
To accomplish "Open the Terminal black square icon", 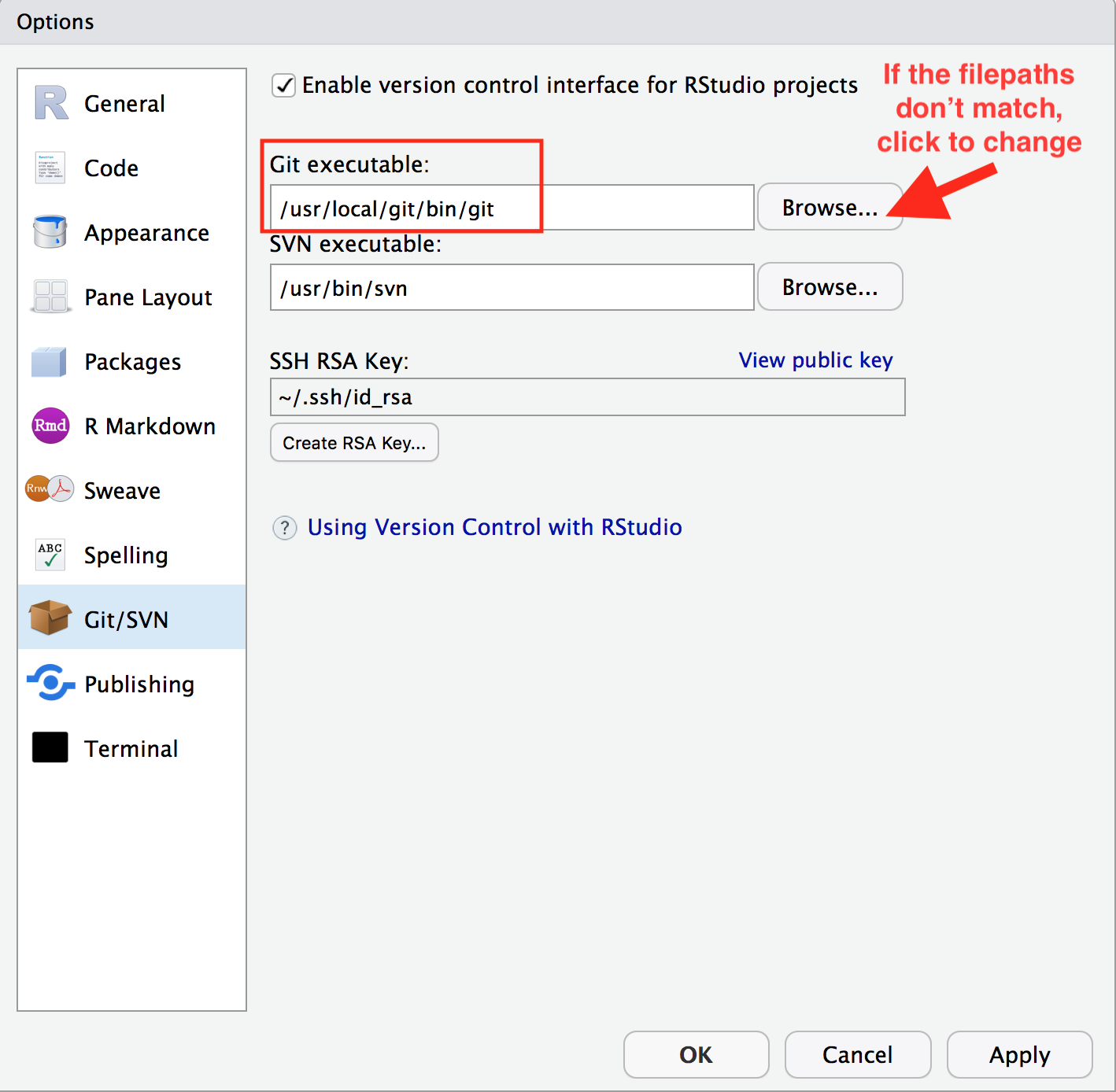I will (x=50, y=747).
